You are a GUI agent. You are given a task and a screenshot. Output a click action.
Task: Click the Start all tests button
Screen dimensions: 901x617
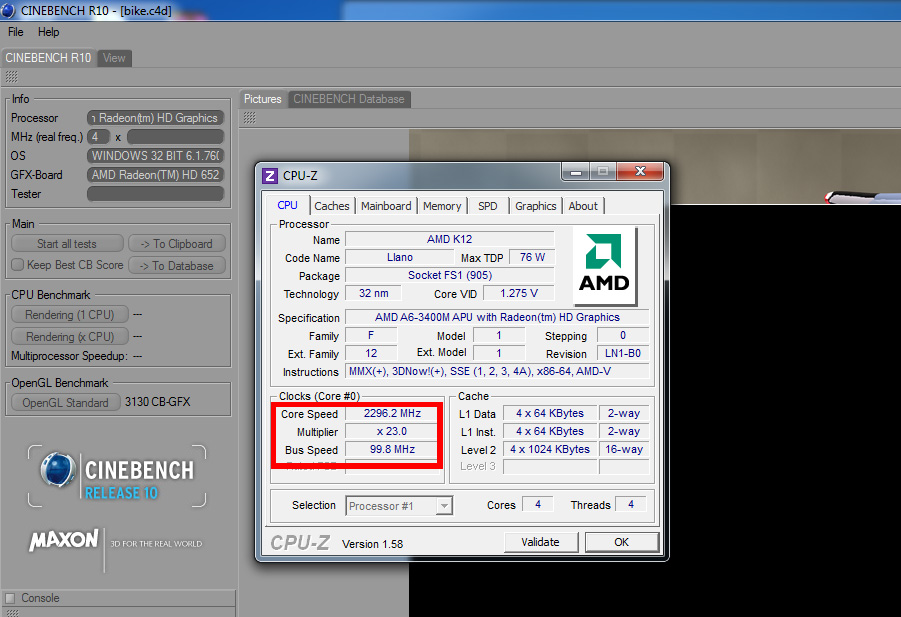coord(67,244)
